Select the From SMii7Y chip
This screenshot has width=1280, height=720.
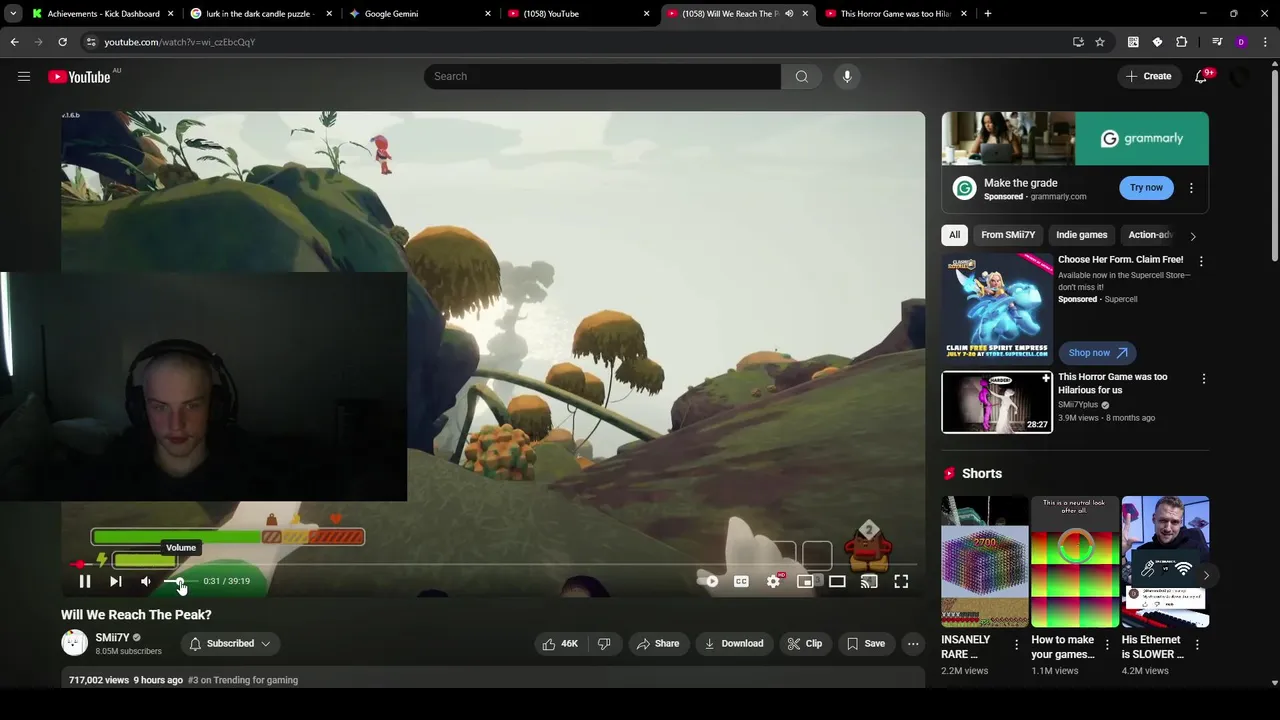coord(1008,235)
